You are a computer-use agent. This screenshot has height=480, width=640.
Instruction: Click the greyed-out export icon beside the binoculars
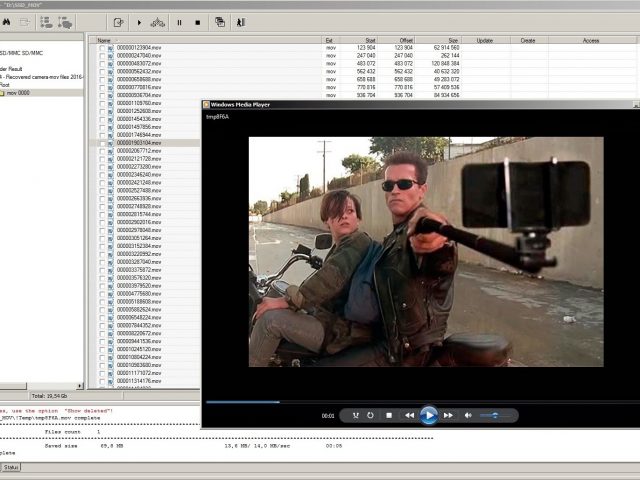[24, 22]
